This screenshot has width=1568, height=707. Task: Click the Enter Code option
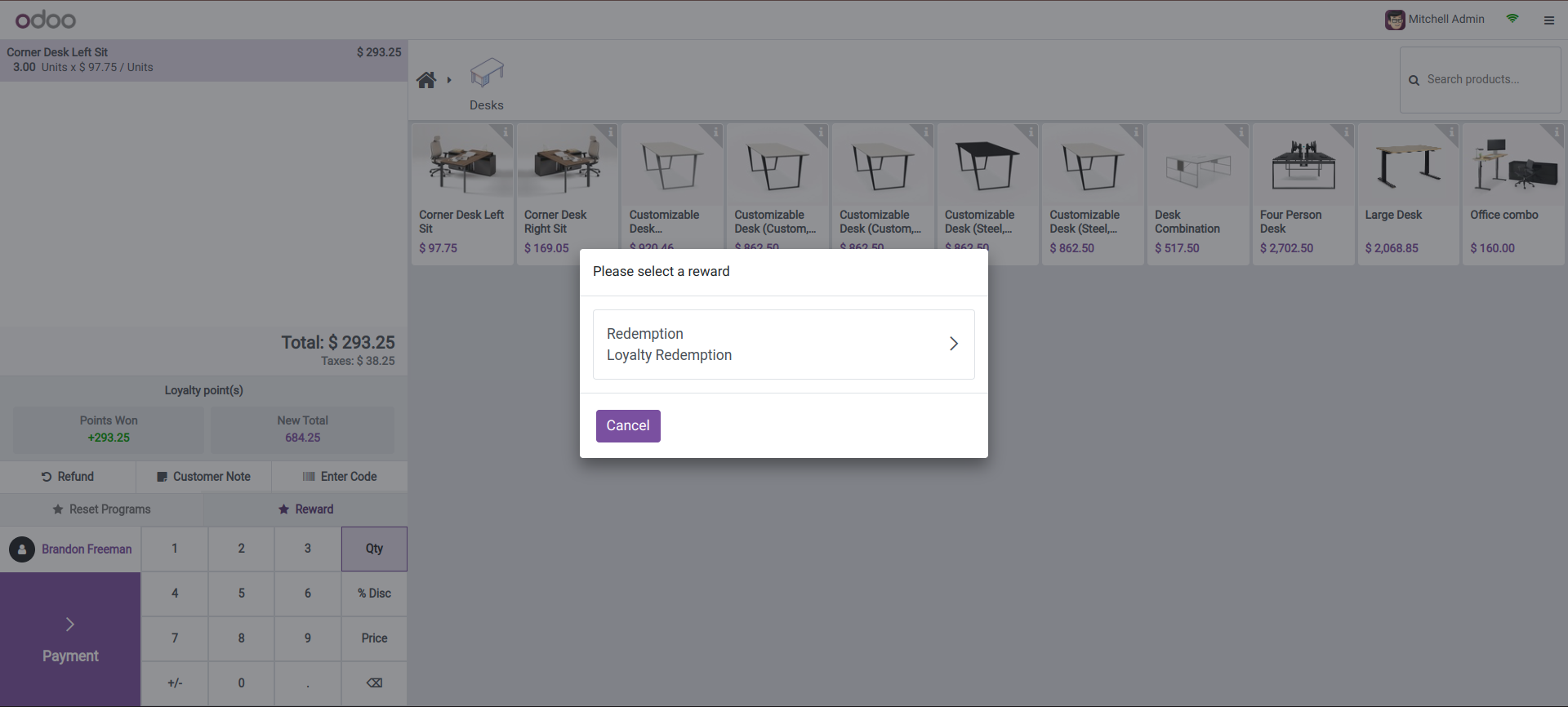click(340, 477)
